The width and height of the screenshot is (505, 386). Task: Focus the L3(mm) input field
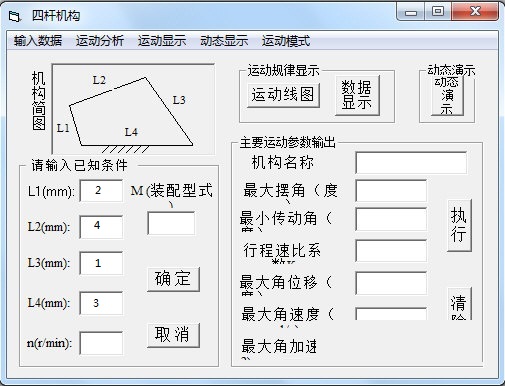tap(101, 263)
